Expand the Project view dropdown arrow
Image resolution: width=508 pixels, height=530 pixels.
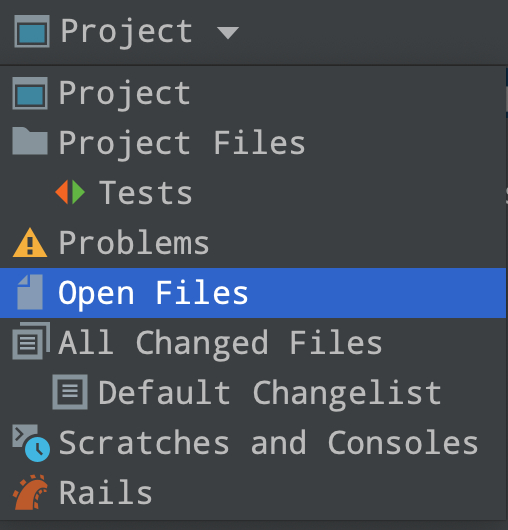click(x=228, y=33)
